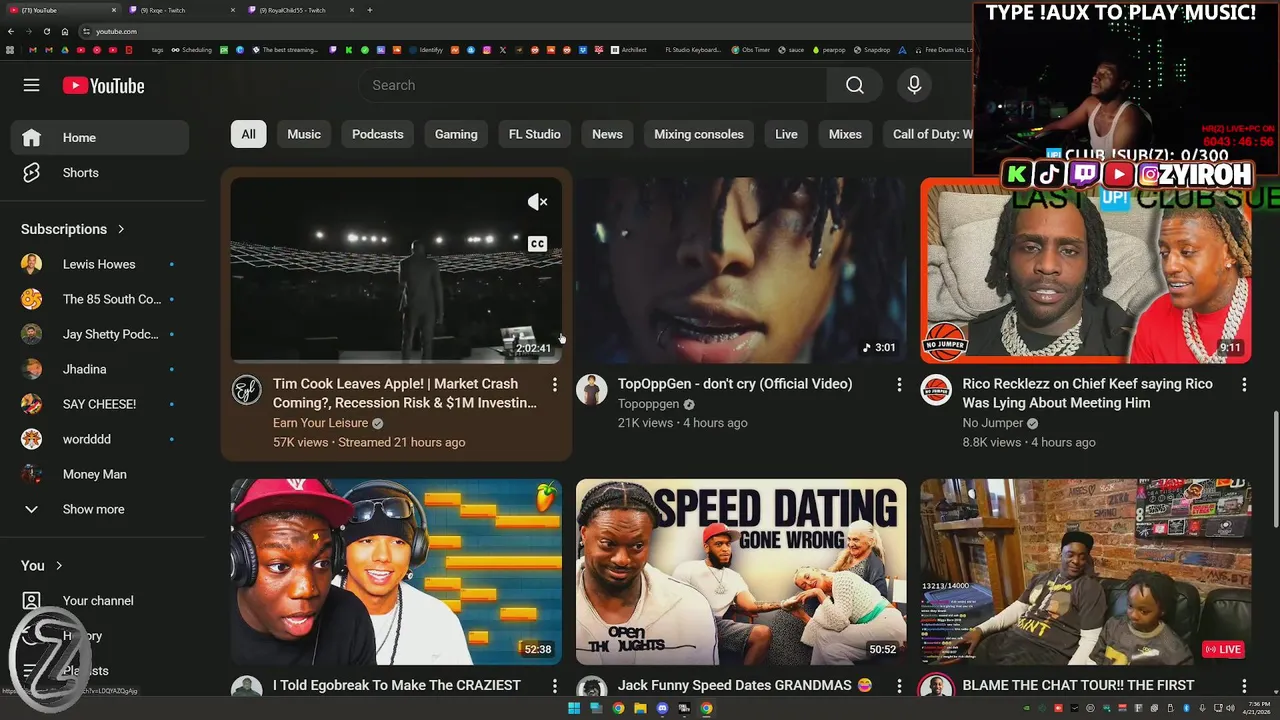The width and height of the screenshot is (1280, 720).
Task: Open the wordddd subscription
Action: coord(99,439)
